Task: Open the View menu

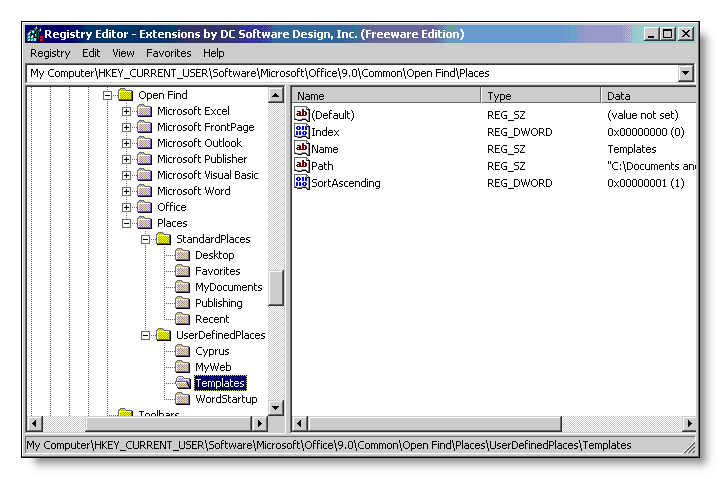Action: pos(123,53)
